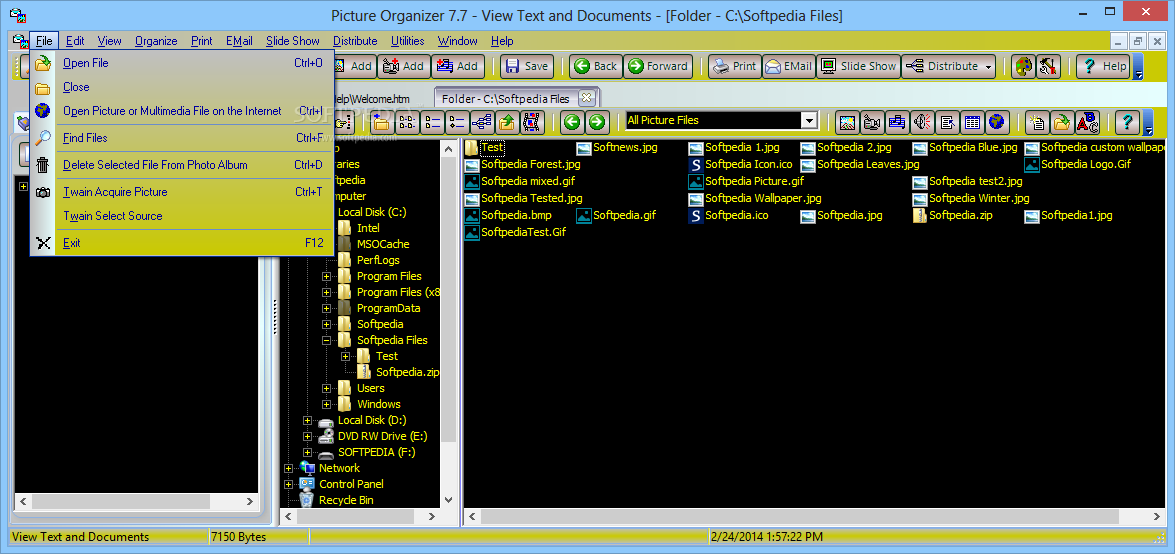The width and height of the screenshot is (1175, 554).
Task: Click the open folder icon near ABC icon
Action: tap(1062, 121)
